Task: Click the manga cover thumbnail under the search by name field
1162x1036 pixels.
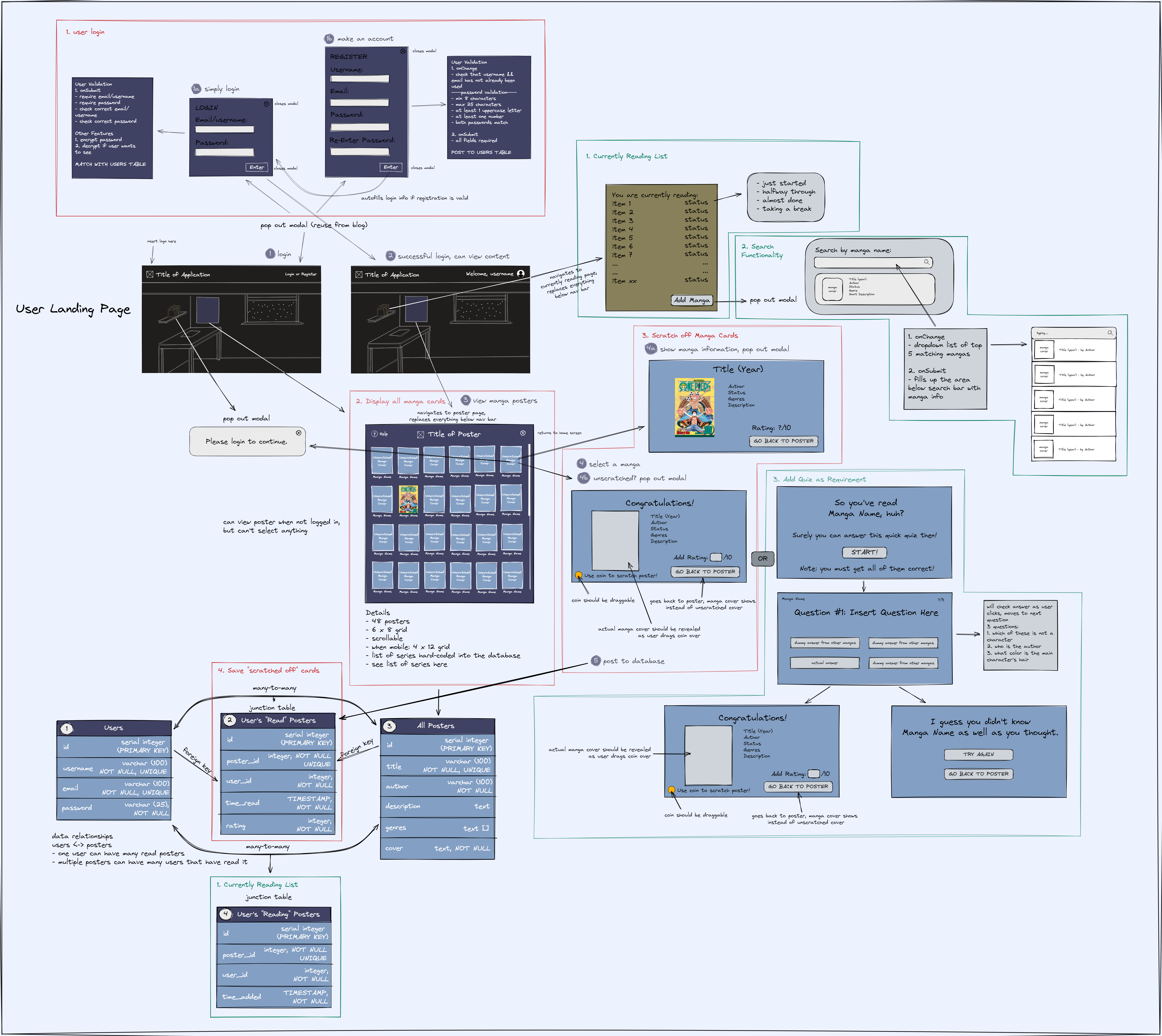Action: point(833,289)
